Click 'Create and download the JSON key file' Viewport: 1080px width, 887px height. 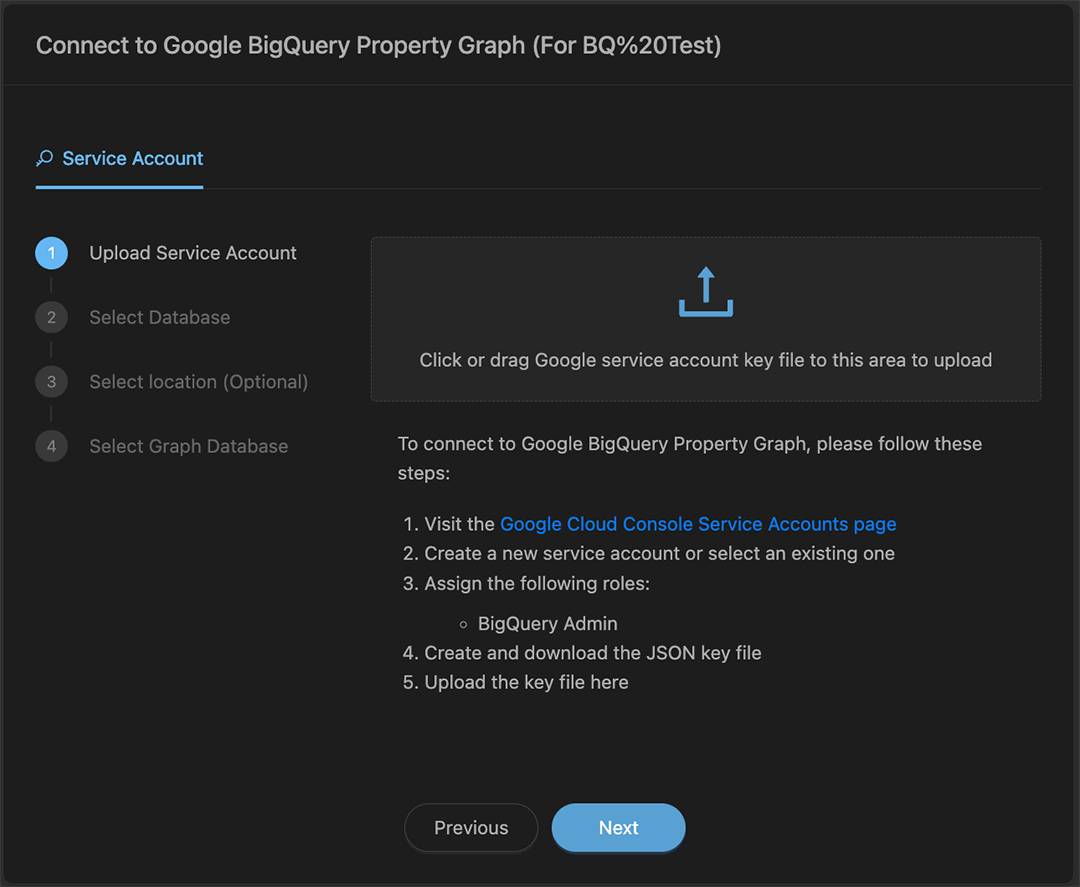click(x=592, y=653)
